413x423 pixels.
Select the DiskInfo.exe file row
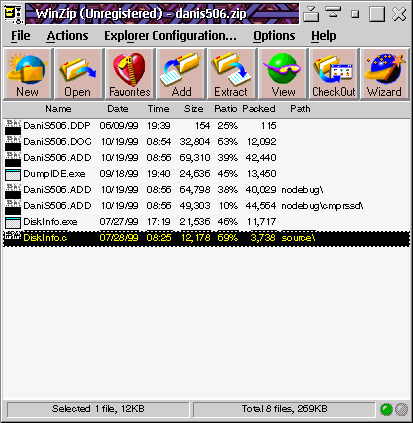tap(207, 222)
